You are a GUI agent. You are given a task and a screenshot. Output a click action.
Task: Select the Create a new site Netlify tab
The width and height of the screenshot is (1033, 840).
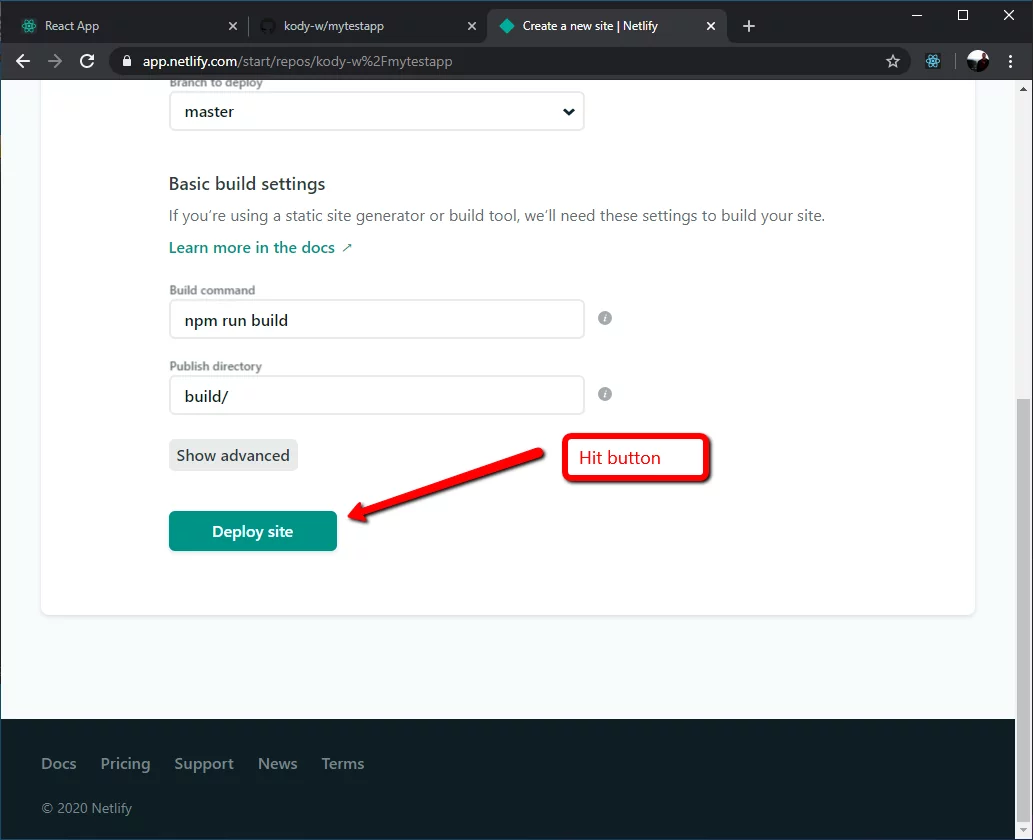click(606, 26)
